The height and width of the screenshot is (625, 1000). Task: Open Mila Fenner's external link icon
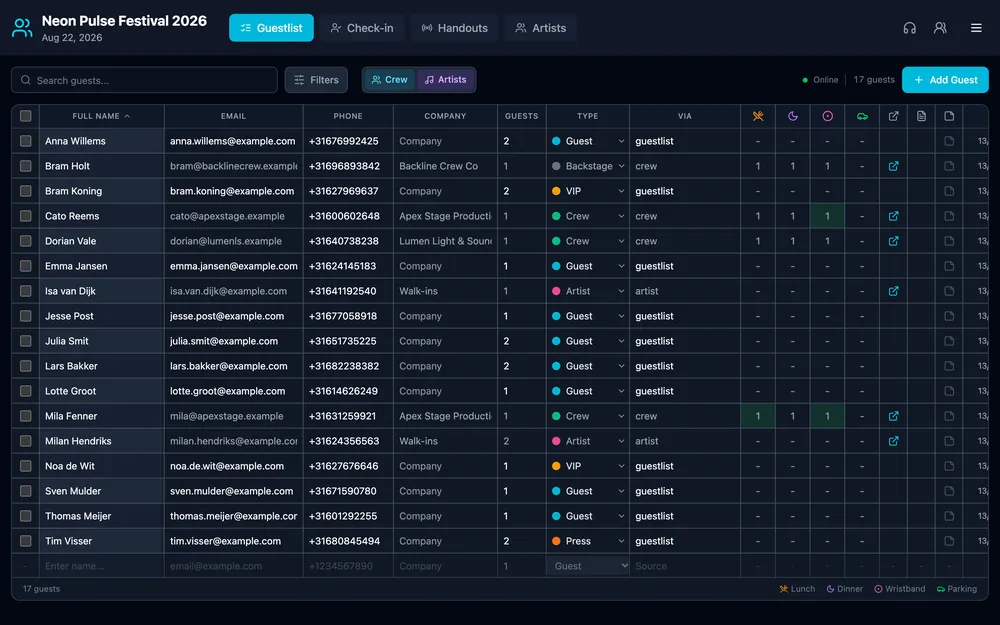tap(893, 416)
